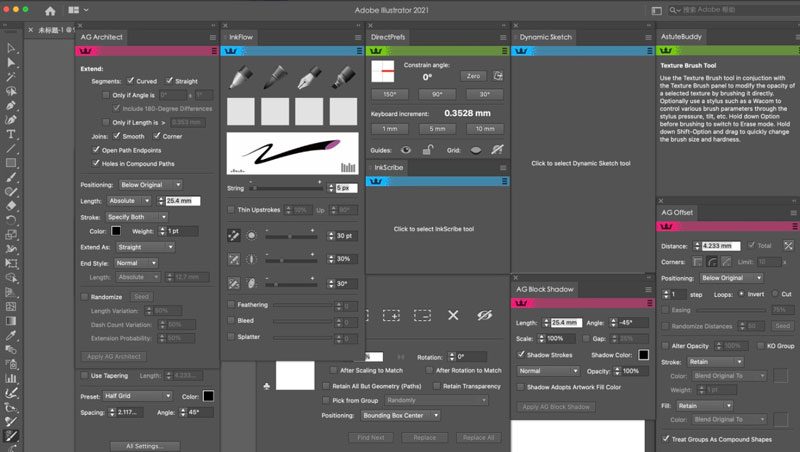
Task: Select the Type tool
Action: tap(11, 134)
